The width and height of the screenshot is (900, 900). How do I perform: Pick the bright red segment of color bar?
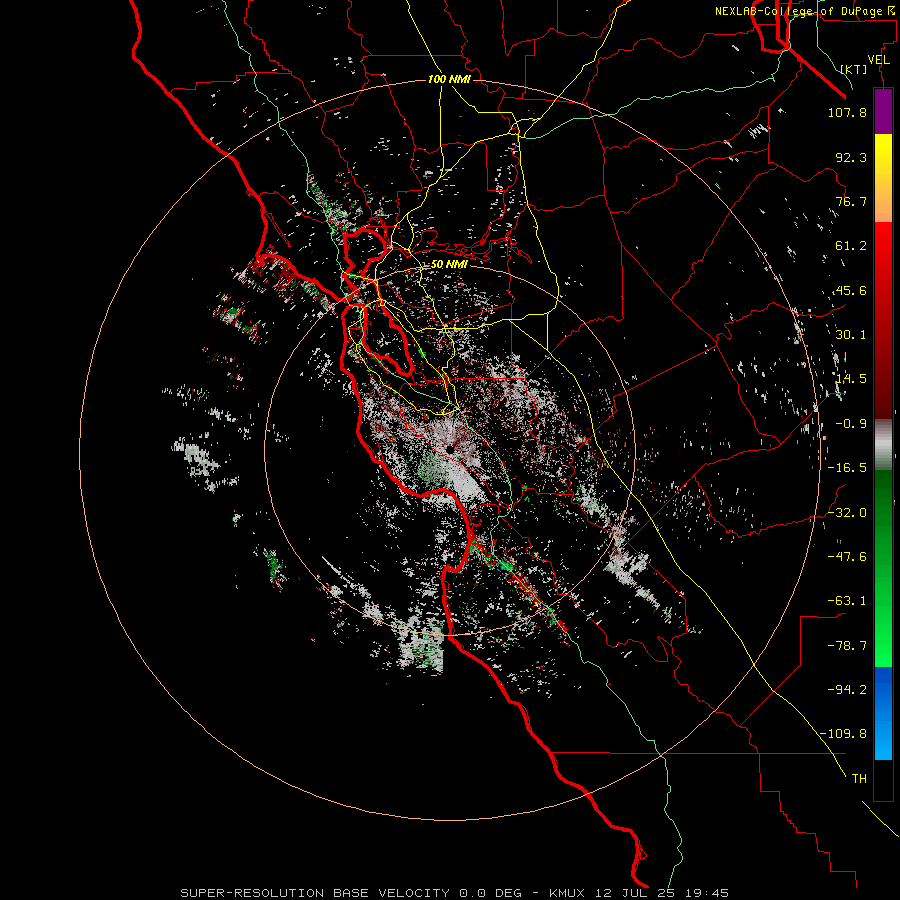(x=883, y=247)
